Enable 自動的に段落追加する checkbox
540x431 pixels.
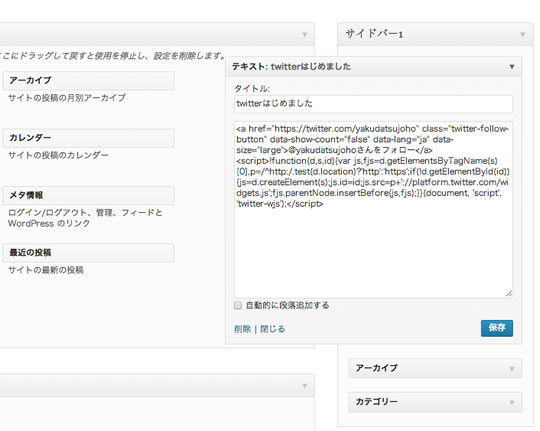click(x=238, y=306)
